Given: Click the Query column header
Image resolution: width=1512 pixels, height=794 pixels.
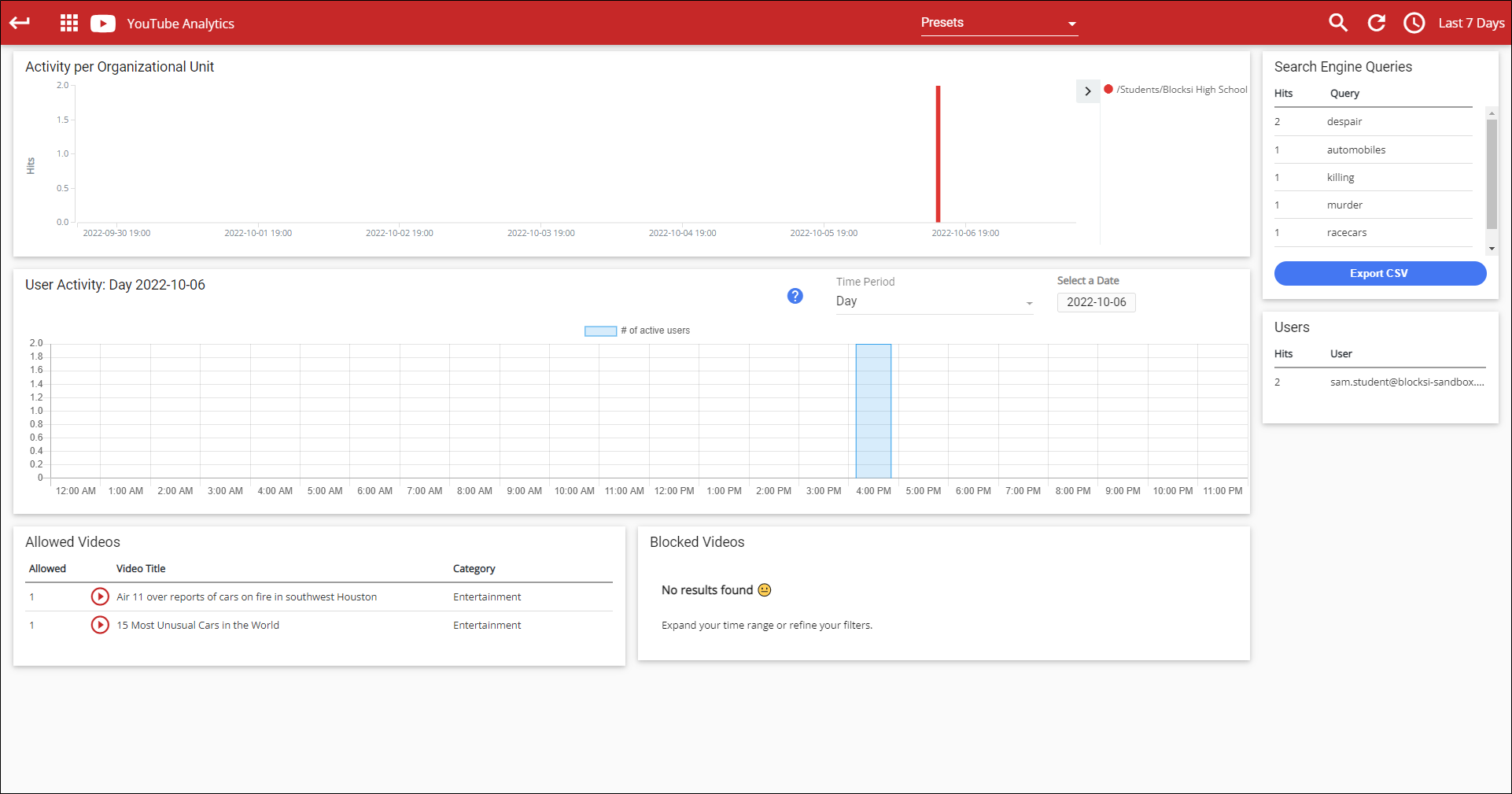Looking at the screenshot, I should tap(1344, 93).
